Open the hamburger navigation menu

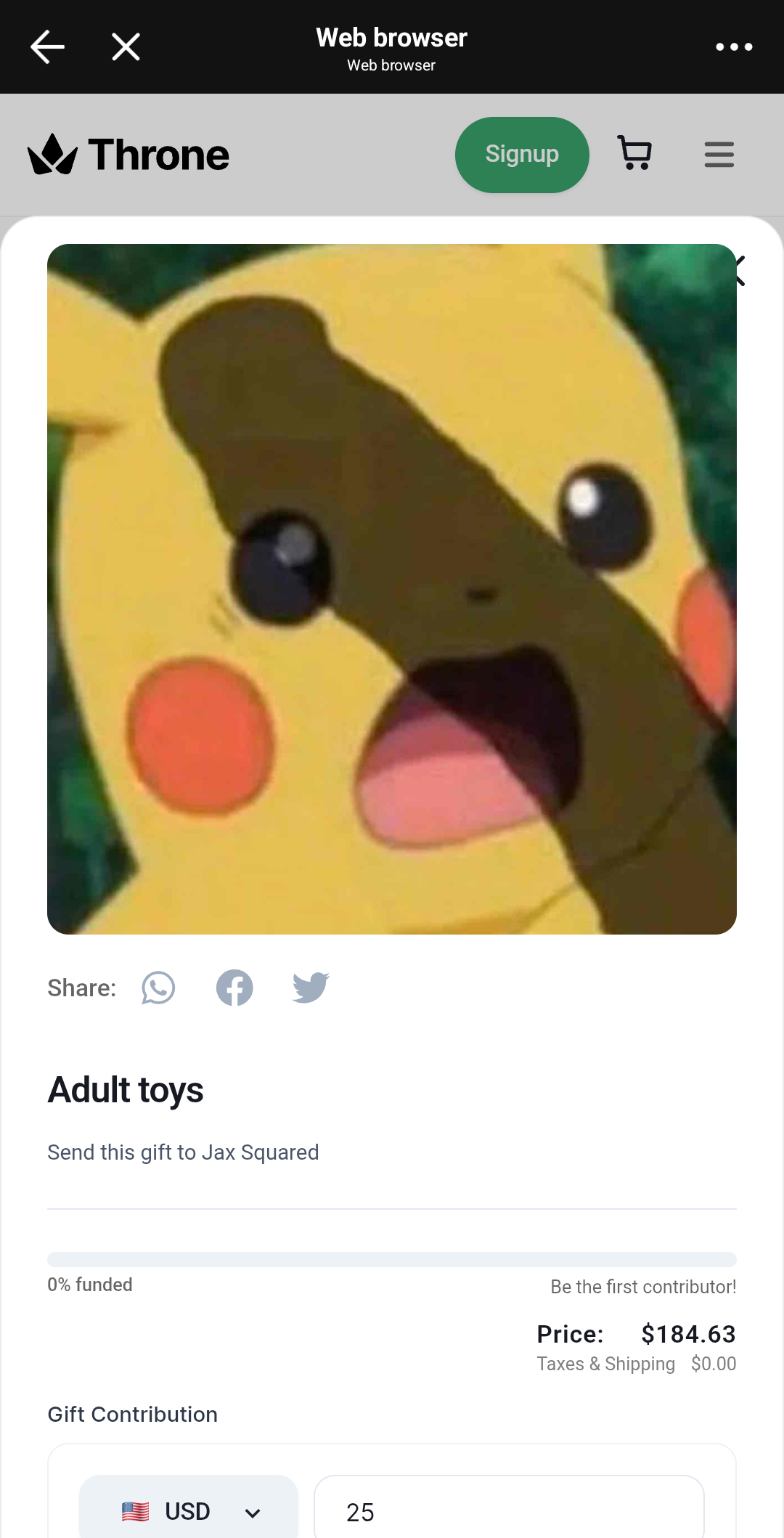719,155
